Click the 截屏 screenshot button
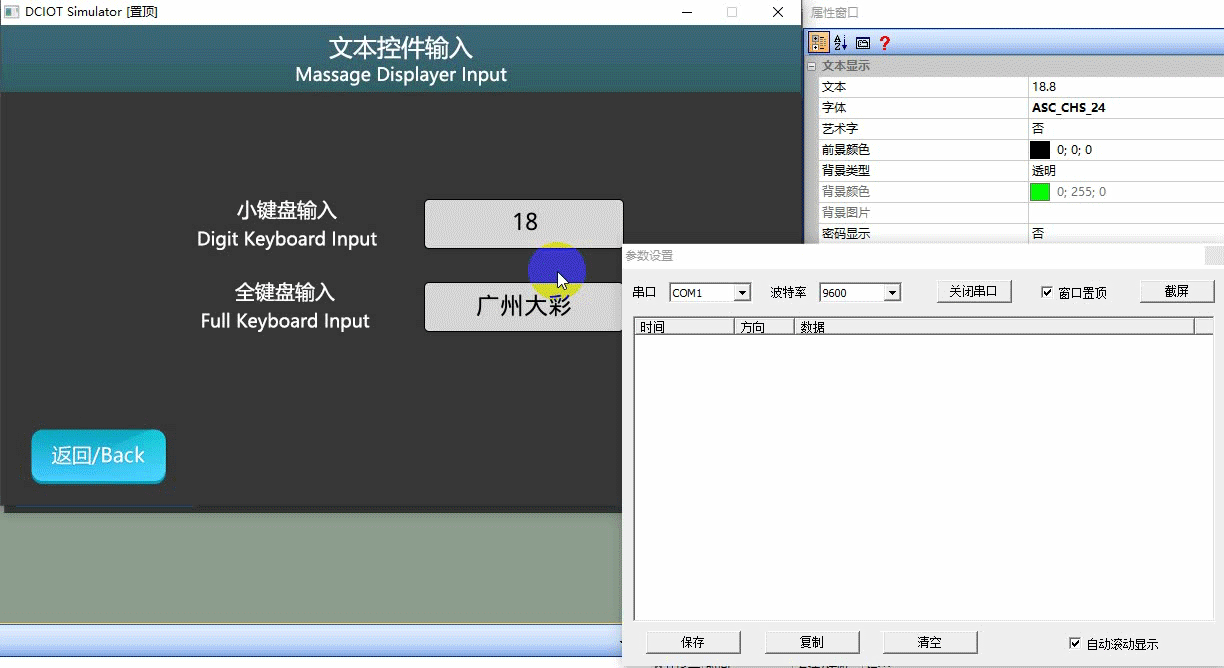 (1176, 291)
